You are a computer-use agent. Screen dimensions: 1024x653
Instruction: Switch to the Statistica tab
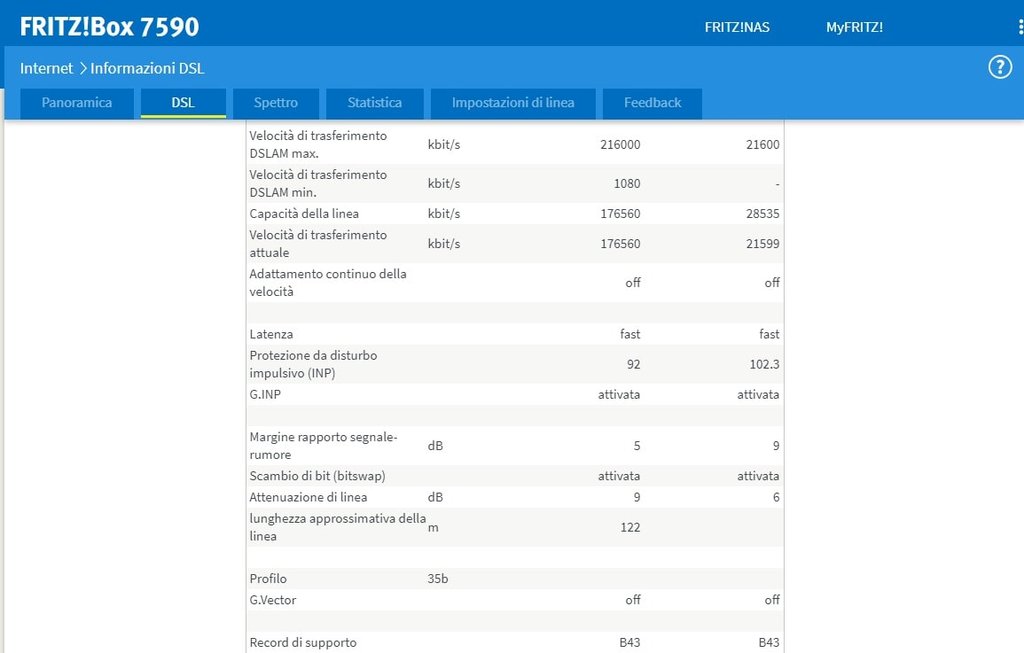[375, 103]
